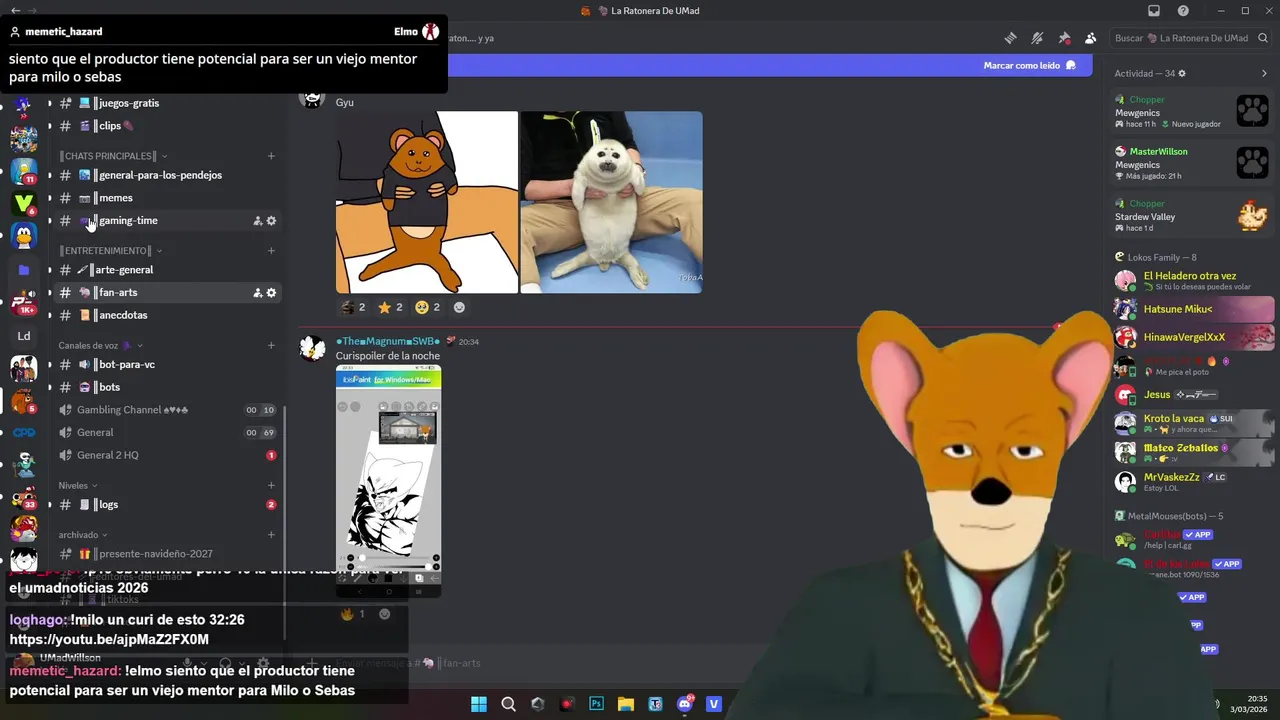The image size is (1280, 720).
Task: Select the Ld server icon
Action: [24, 336]
